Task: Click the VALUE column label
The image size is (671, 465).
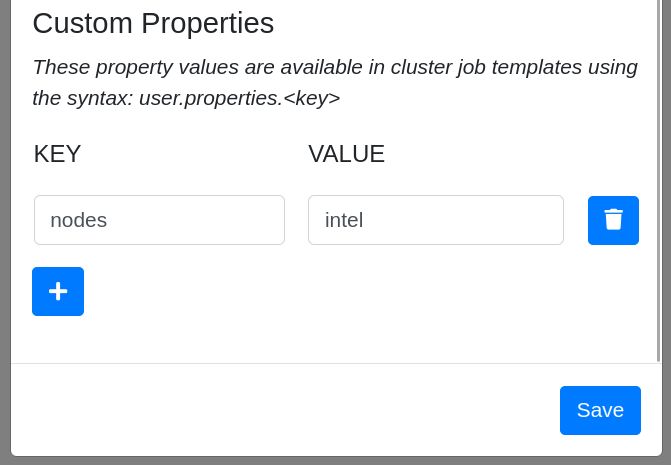Action: point(346,154)
